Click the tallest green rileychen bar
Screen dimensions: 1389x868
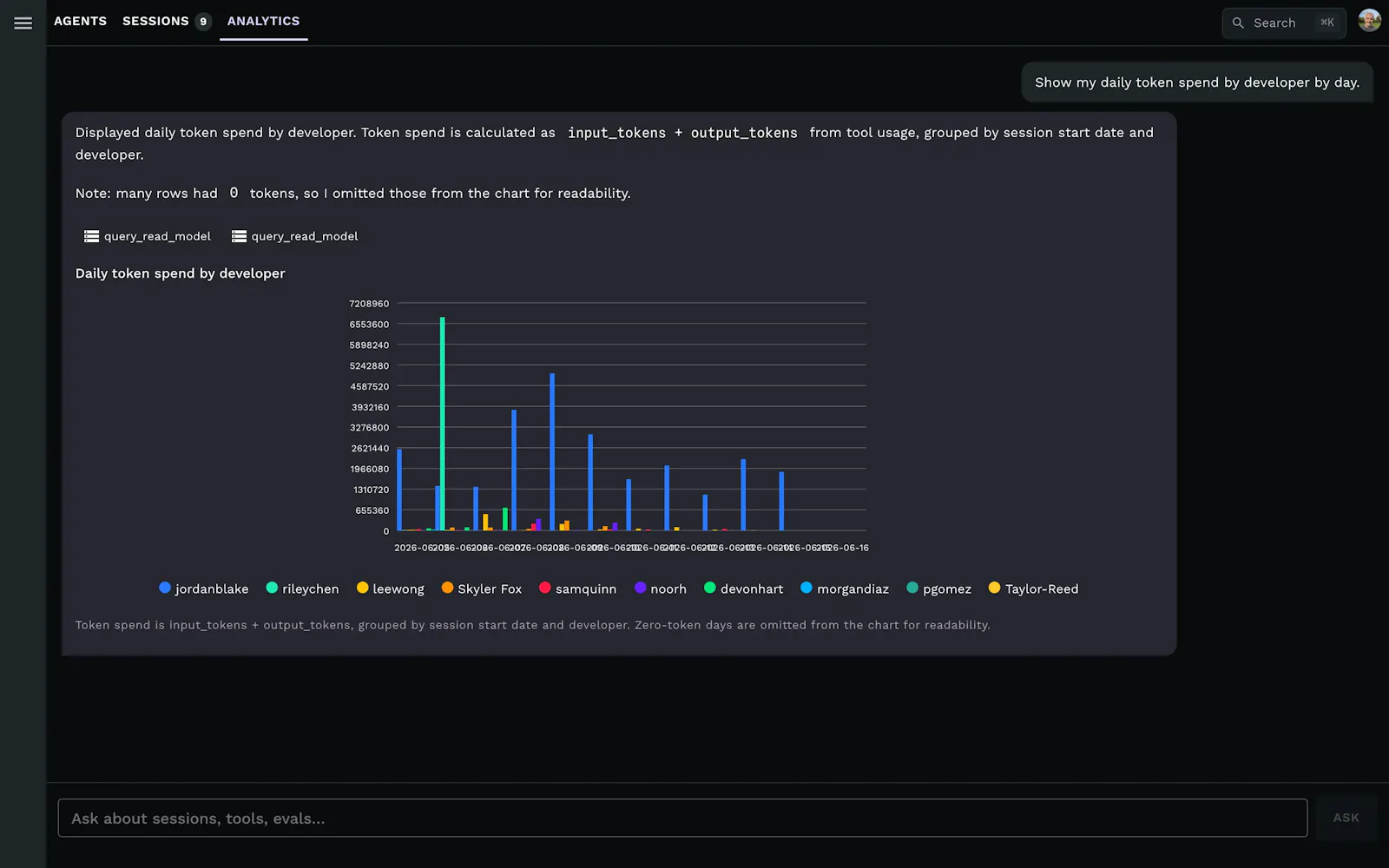pos(443,424)
